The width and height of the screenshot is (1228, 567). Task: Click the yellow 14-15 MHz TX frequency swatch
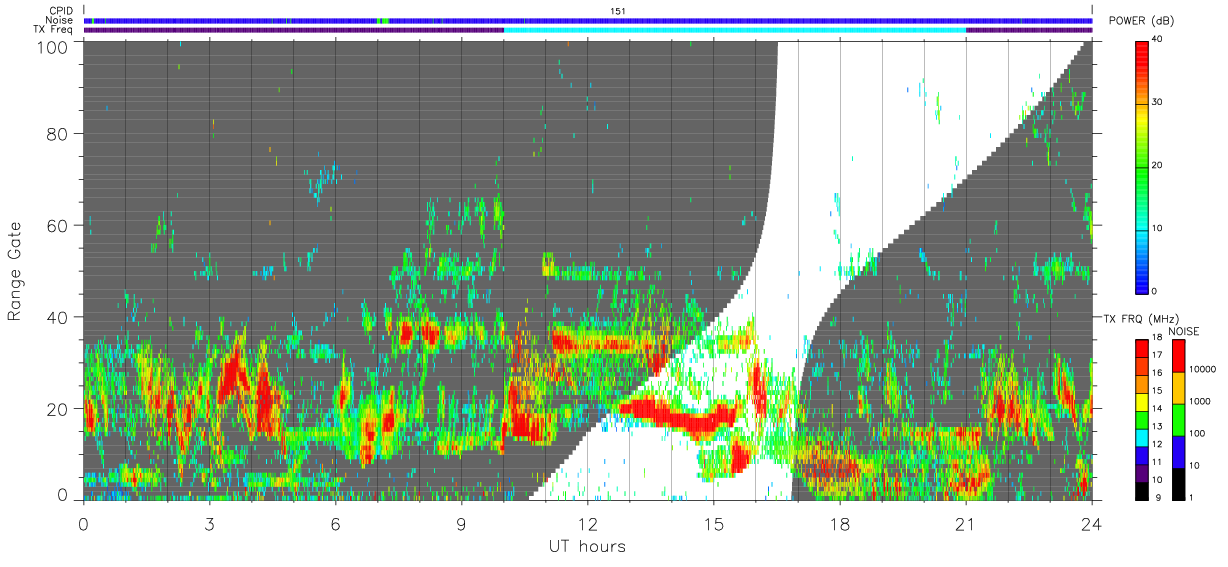[1141, 401]
